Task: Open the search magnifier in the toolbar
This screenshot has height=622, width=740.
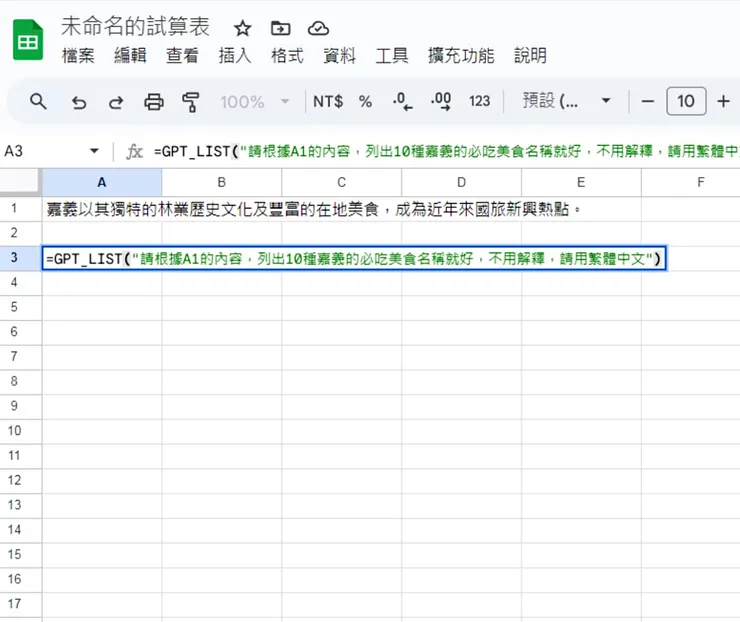Action: click(38, 101)
